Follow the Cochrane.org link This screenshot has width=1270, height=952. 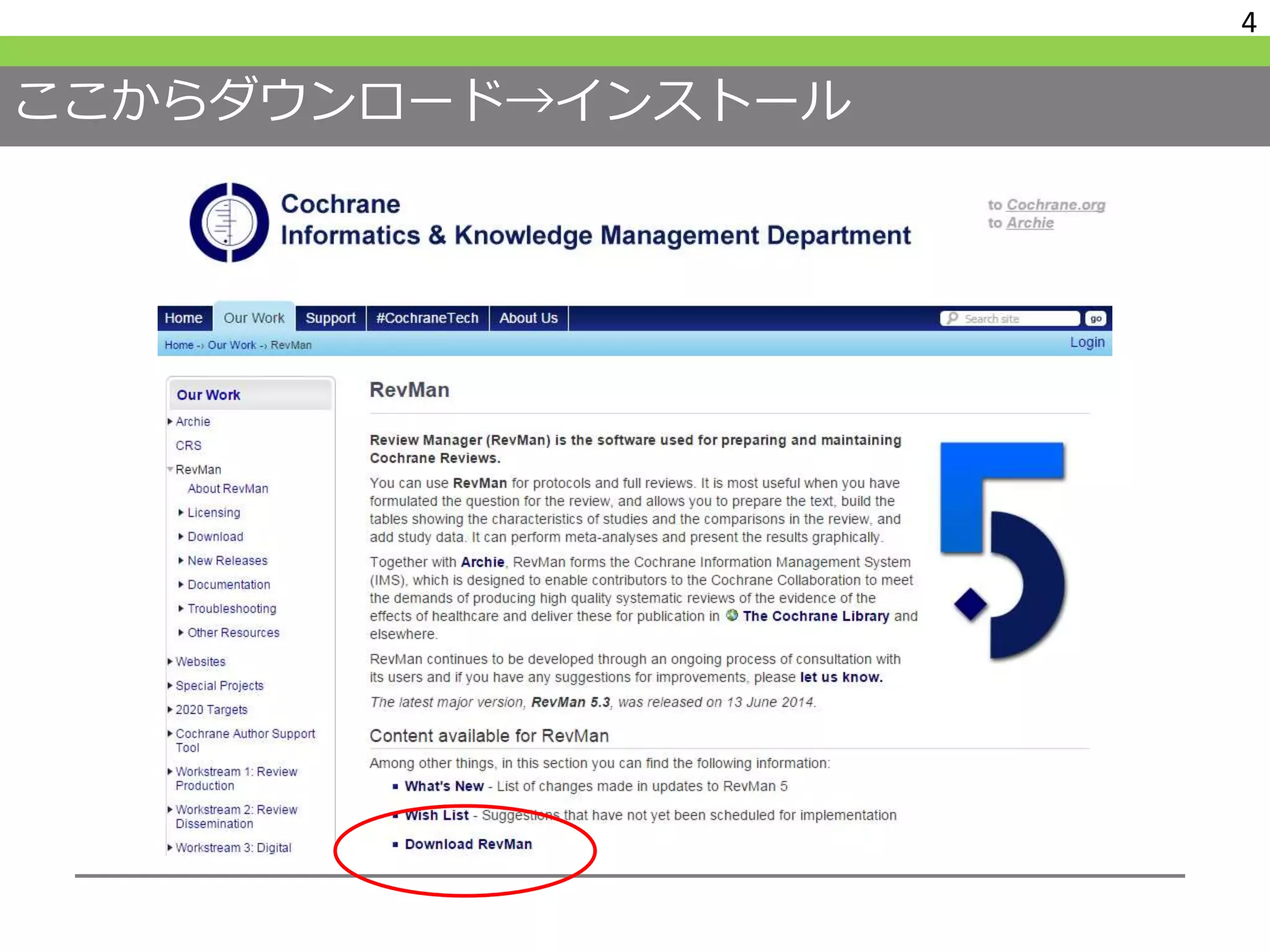point(1055,205)
